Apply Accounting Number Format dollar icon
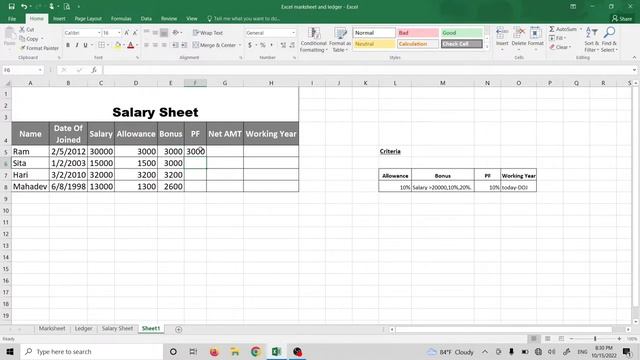Image resolution: width=640 pixels, height=360 pixels. click(x=250, y=45)
